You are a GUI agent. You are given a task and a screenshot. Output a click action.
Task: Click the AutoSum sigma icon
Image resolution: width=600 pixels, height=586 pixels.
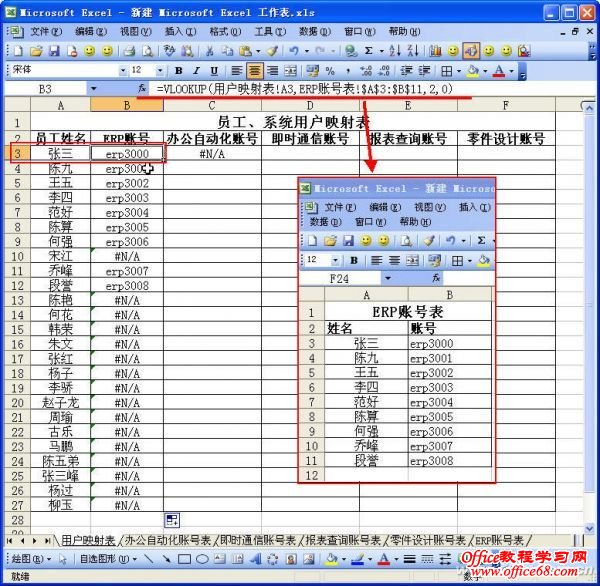[x=368, y=51]
